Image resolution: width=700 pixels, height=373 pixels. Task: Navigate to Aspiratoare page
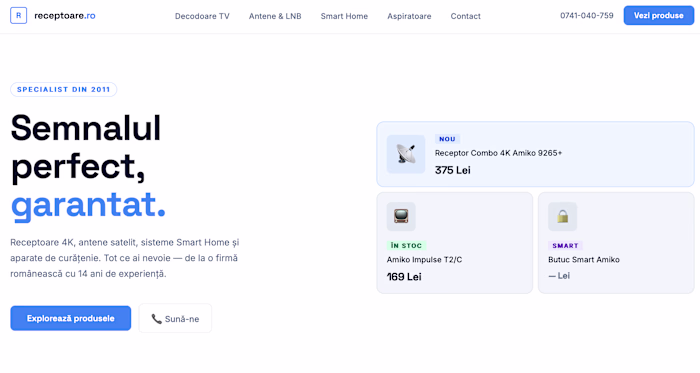pyautogui.click(x=409, y=16)
